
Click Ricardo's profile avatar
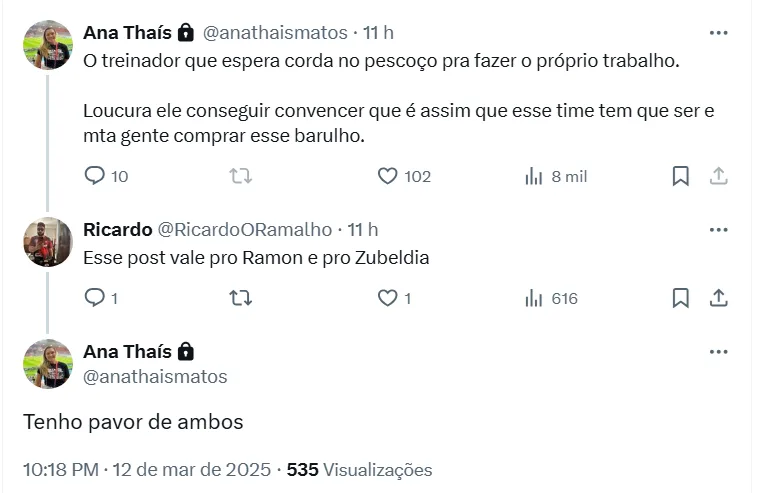click(48, 242)
